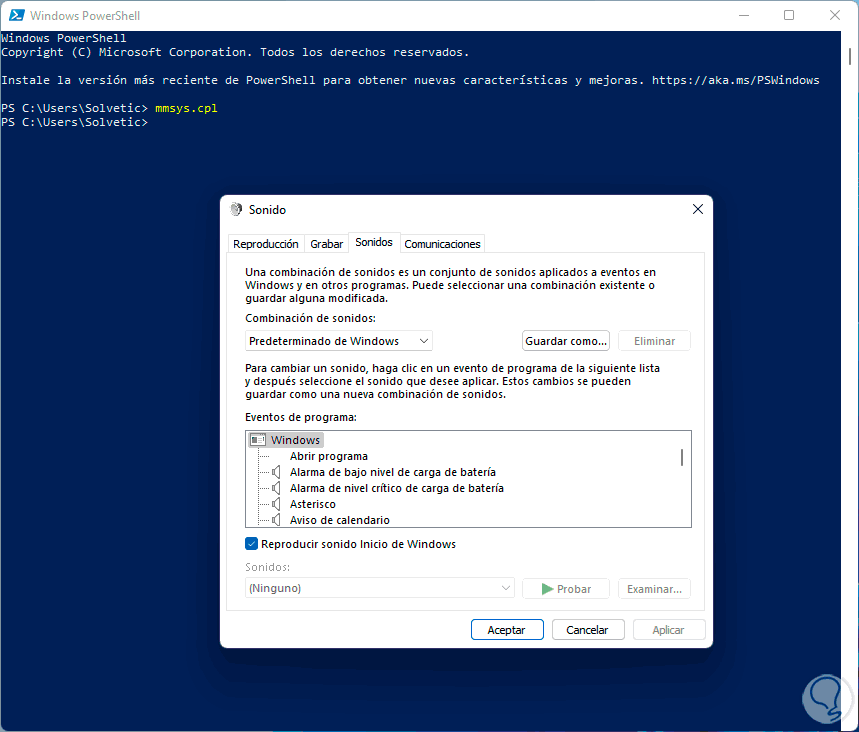Click the Windows program events icon

pos(257,440)
